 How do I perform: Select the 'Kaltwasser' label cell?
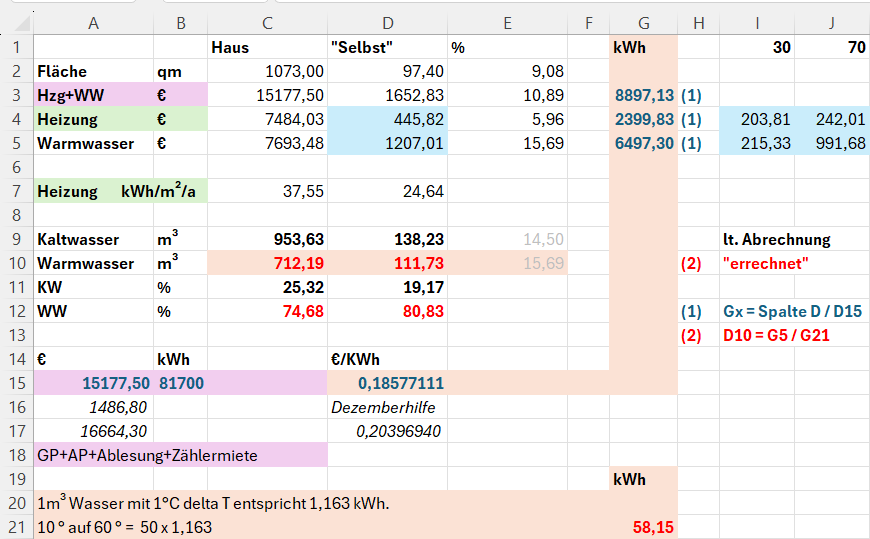(93, 239)
